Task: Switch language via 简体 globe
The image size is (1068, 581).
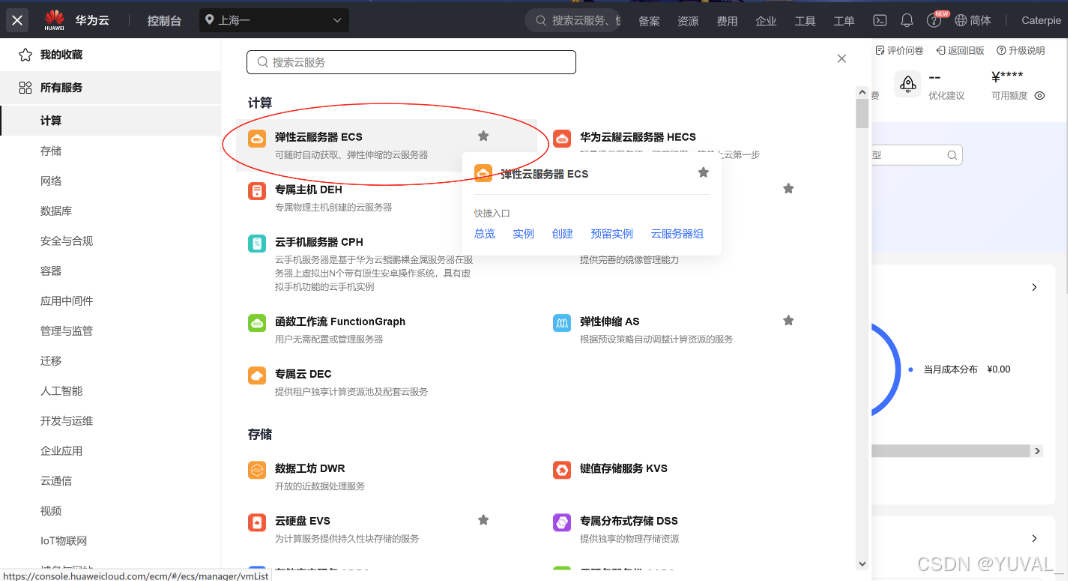Action: point(973,20)
